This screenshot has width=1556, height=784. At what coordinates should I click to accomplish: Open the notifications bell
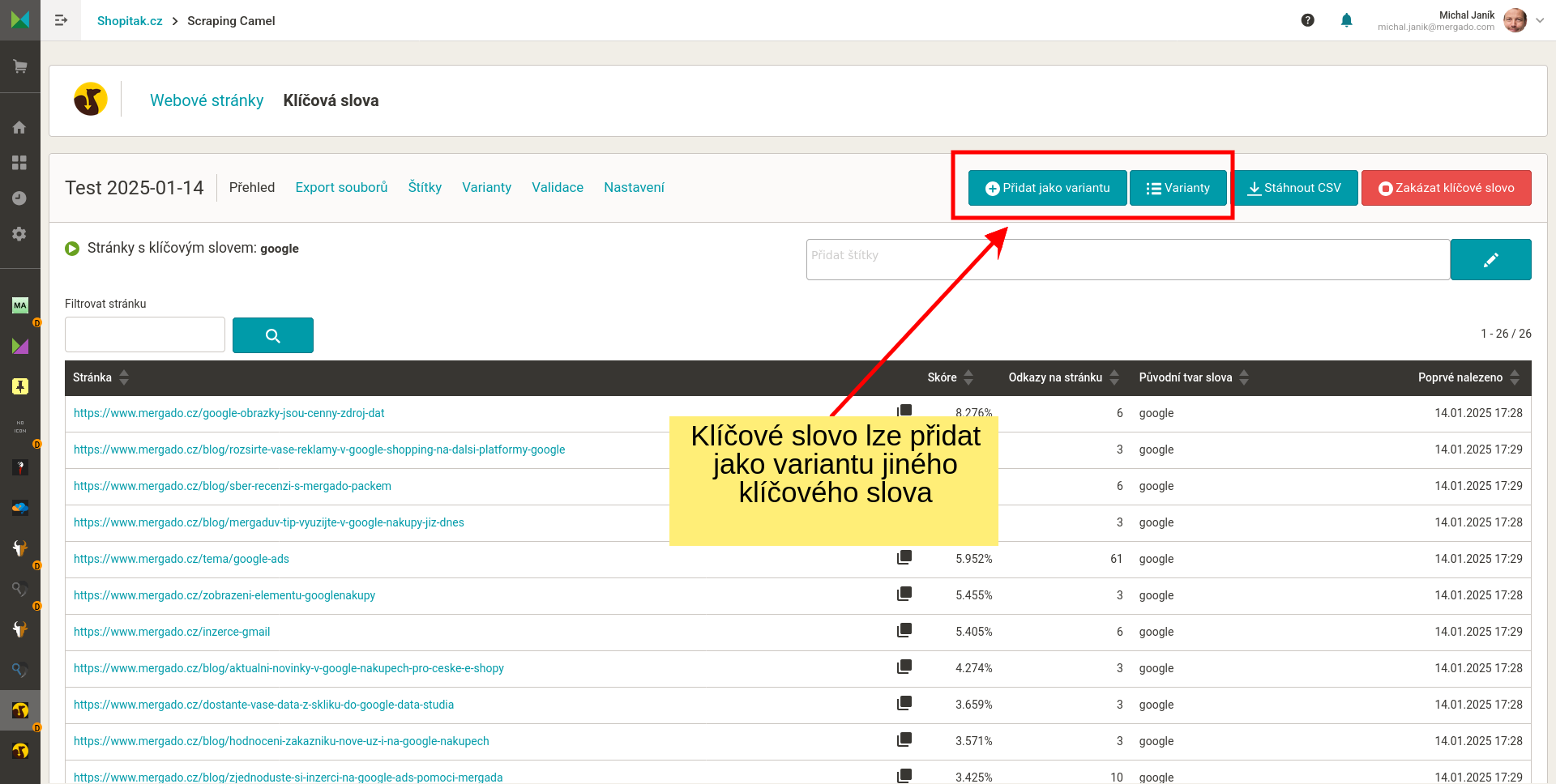[x=1346, y=20]
